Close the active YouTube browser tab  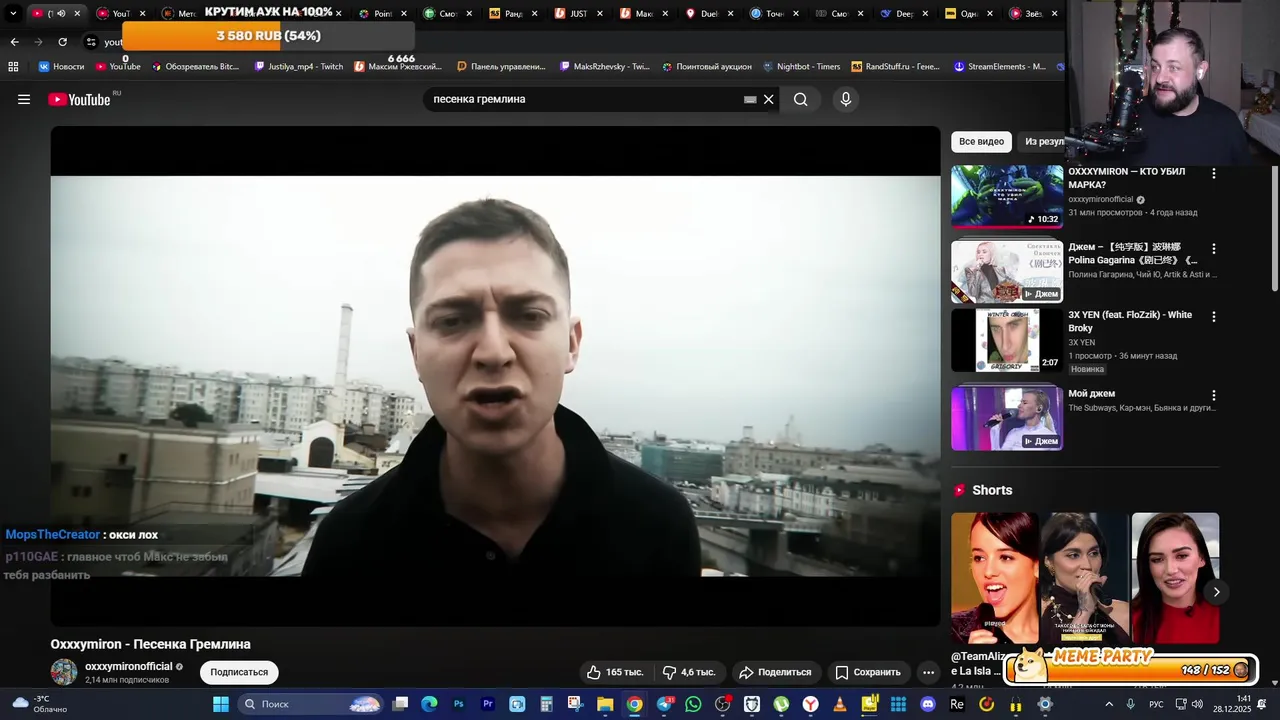[77, 14]
